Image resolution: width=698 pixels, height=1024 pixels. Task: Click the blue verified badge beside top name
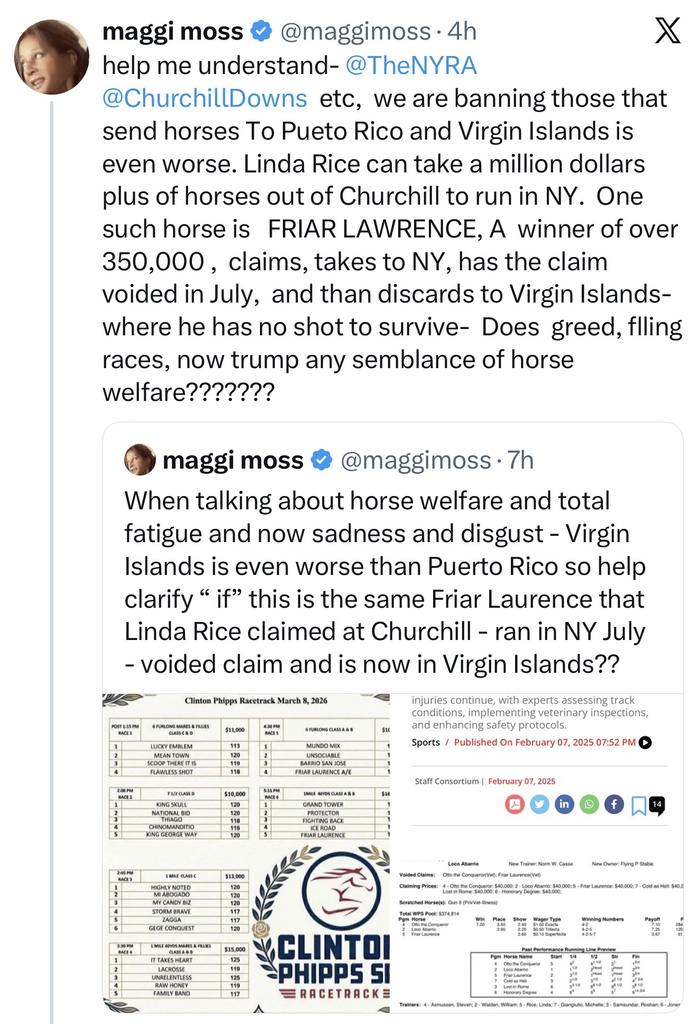tap(259, 32)
